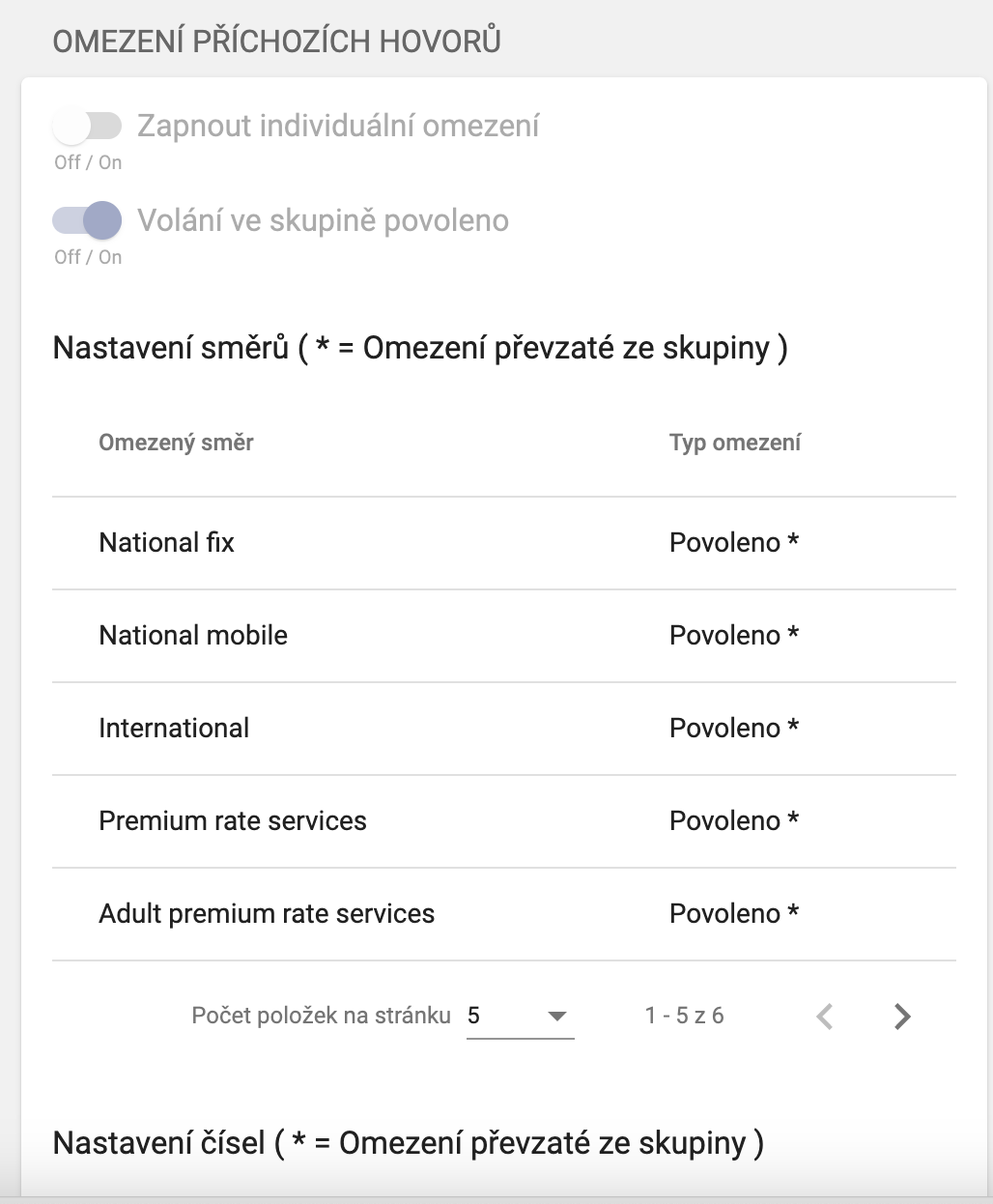Viewport: 993px width, 1204px height.
Task: Toggle the individual restriction switch
Action: click(87, 126)
